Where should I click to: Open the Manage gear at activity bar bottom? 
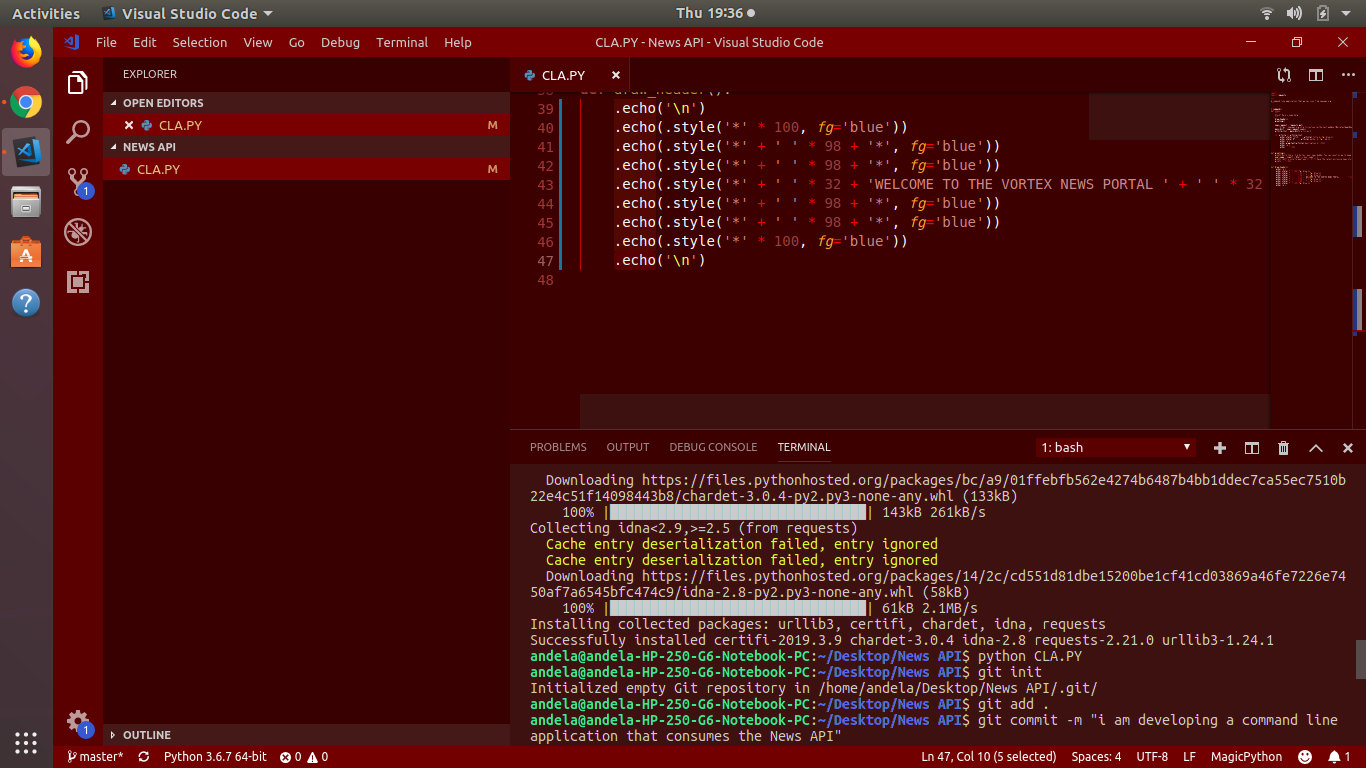click(78, 722)
